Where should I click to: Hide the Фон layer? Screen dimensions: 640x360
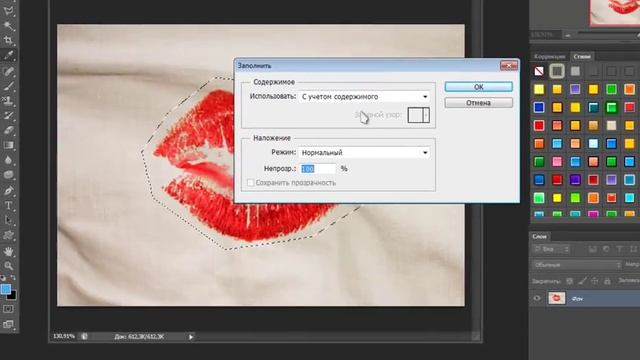(537, 298)
